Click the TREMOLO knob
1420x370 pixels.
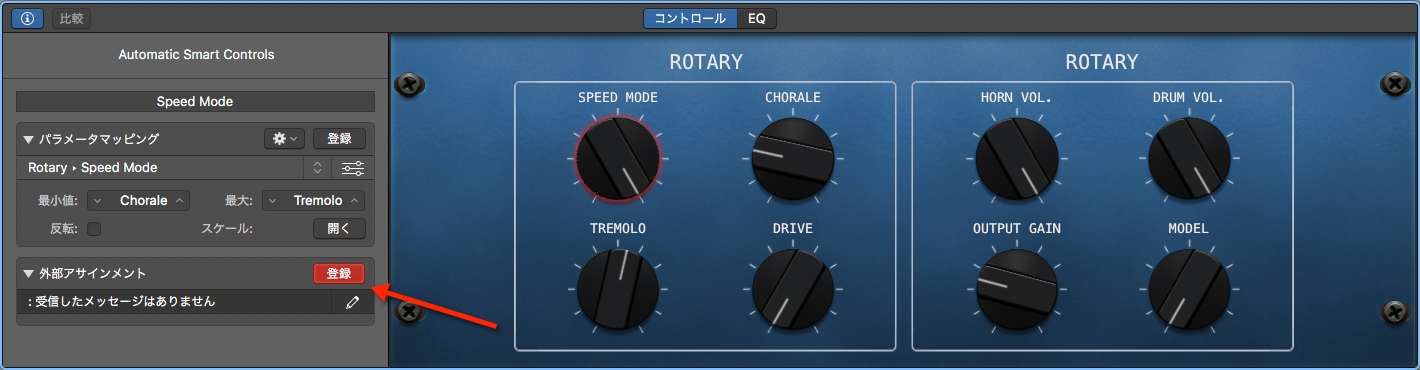point(617,290)
